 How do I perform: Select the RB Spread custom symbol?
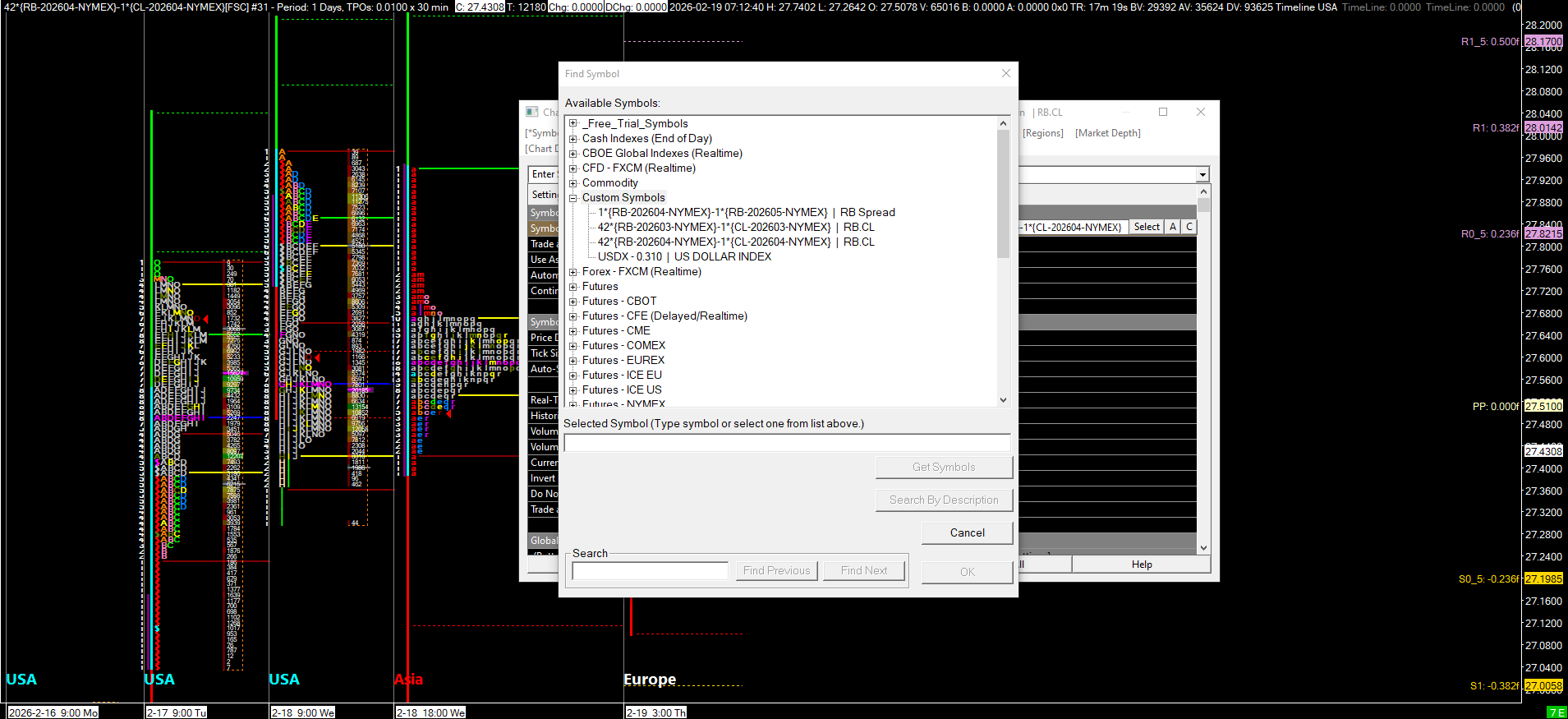pos(747,212)
